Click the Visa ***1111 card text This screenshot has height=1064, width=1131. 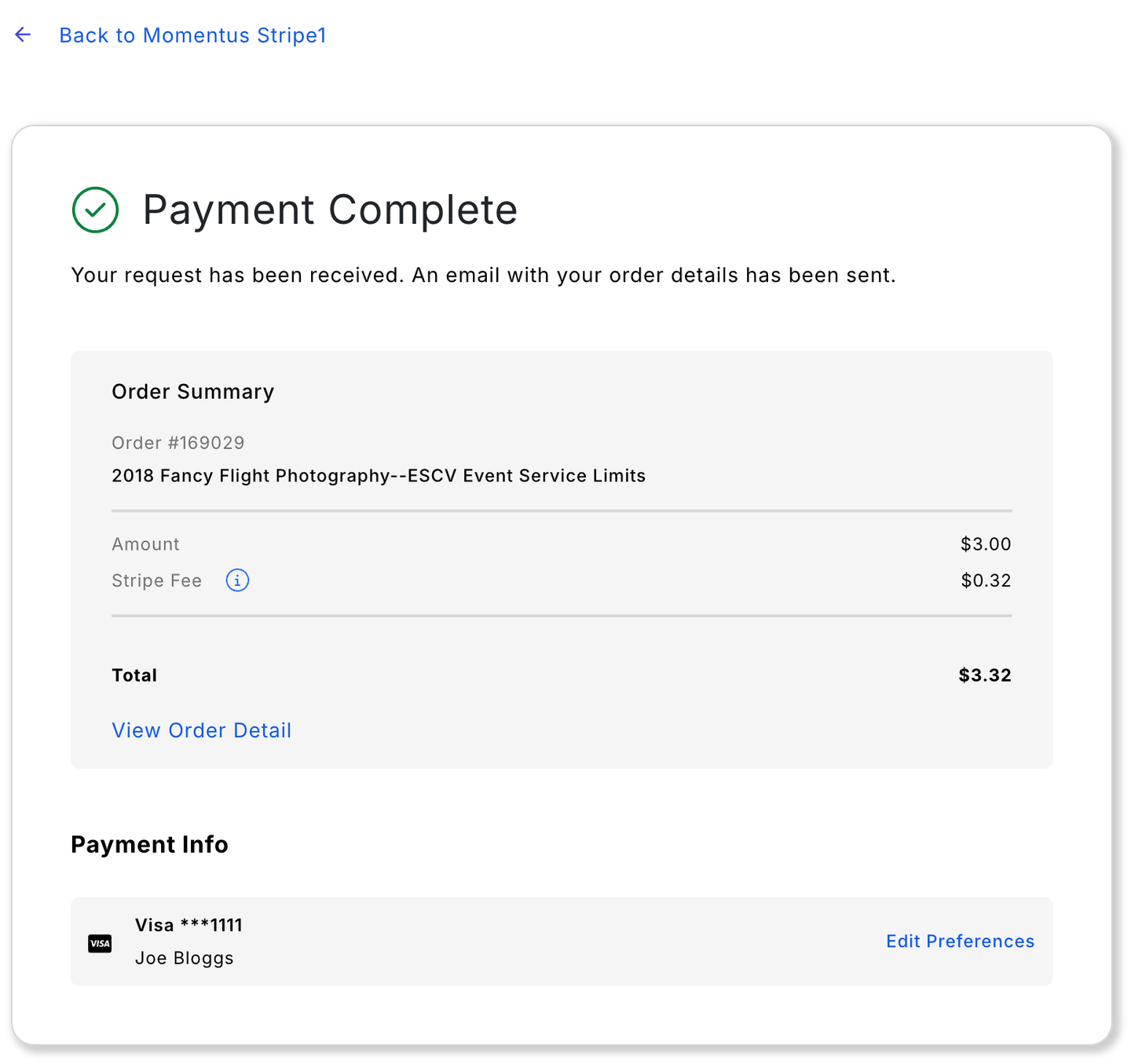(188, 925)
